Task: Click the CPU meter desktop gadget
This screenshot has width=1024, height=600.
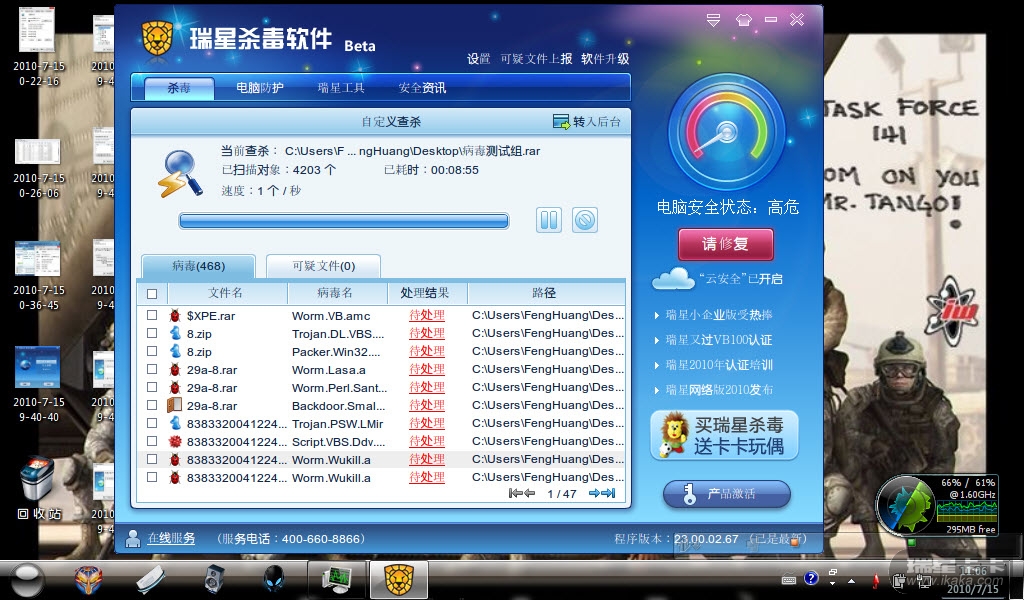Action: click(936, 506)
